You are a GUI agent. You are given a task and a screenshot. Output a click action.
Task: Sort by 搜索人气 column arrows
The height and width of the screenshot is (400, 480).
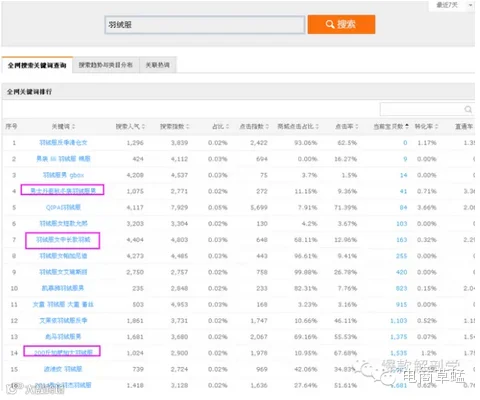143,127
